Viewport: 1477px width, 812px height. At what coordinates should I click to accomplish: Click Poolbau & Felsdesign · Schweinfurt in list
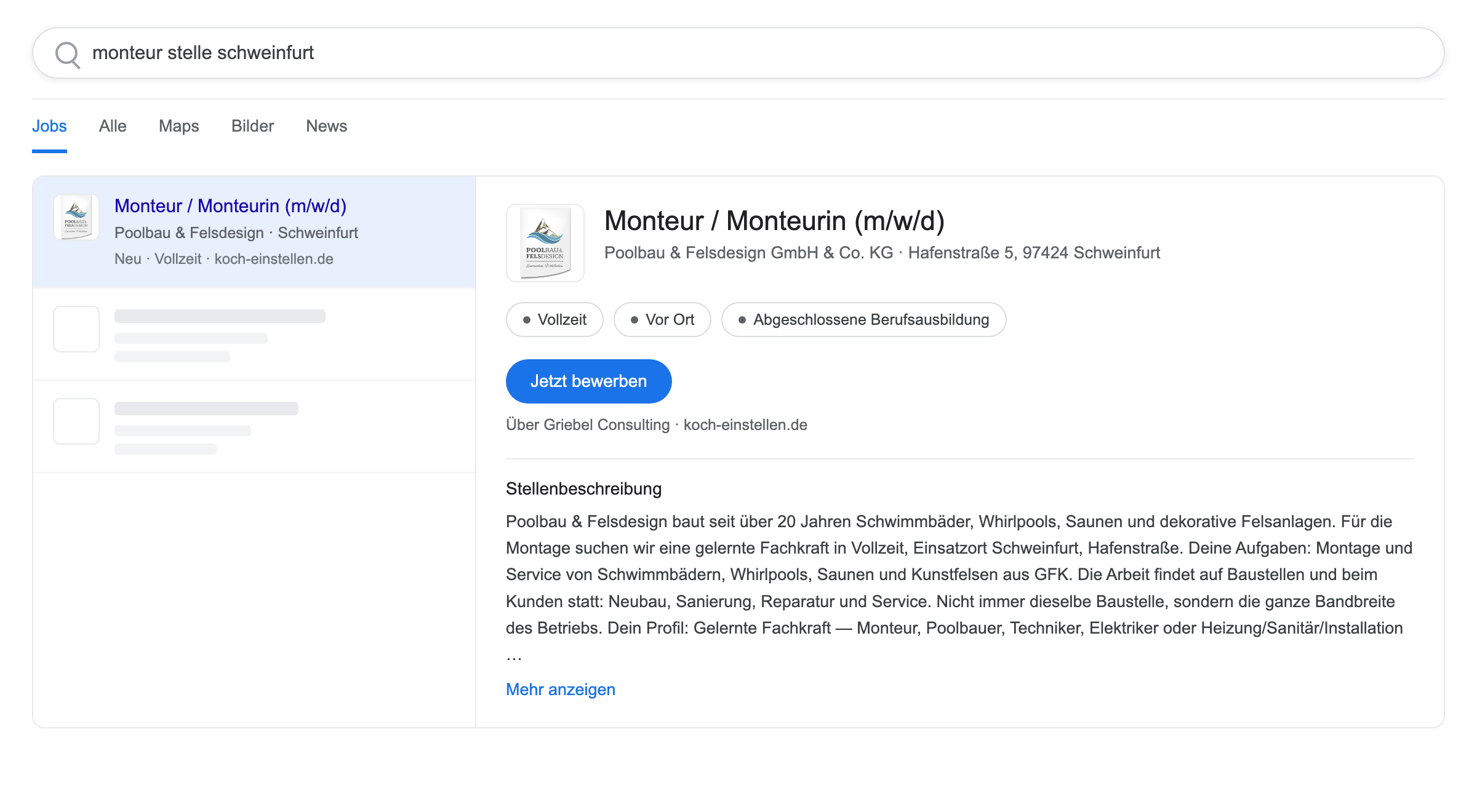[236, 233]
